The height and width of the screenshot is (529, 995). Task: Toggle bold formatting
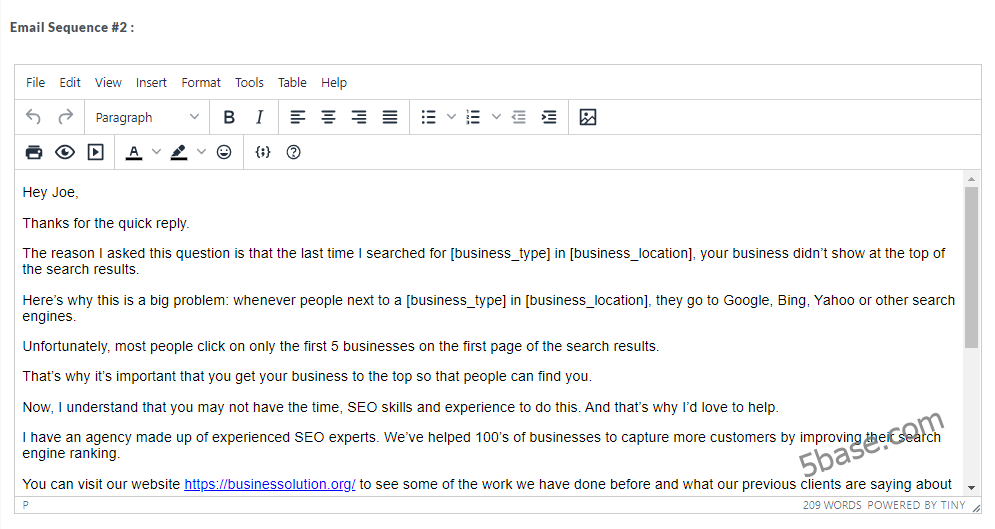(x=229, y=117)
